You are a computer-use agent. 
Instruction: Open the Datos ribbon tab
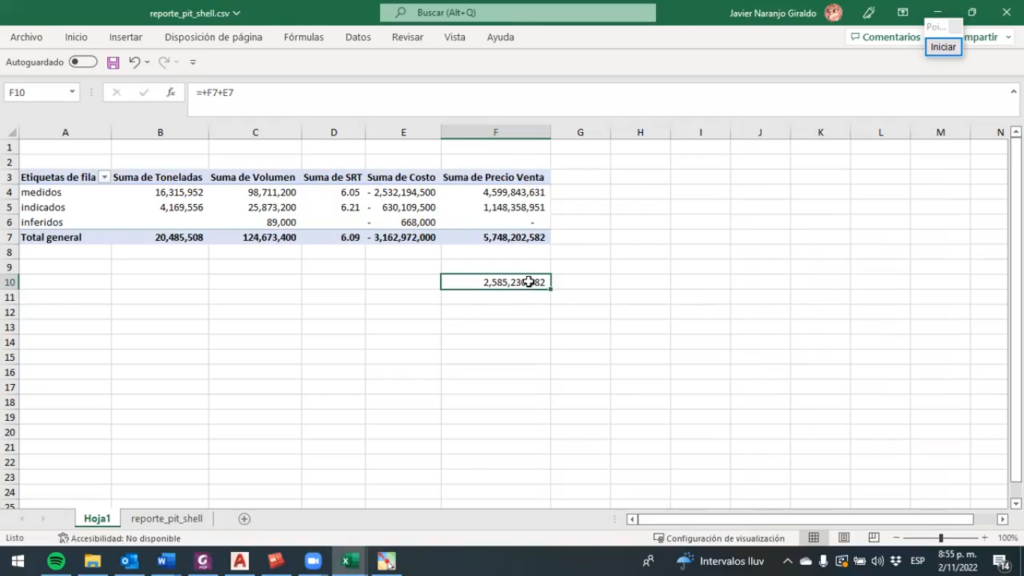pos(358,37)
